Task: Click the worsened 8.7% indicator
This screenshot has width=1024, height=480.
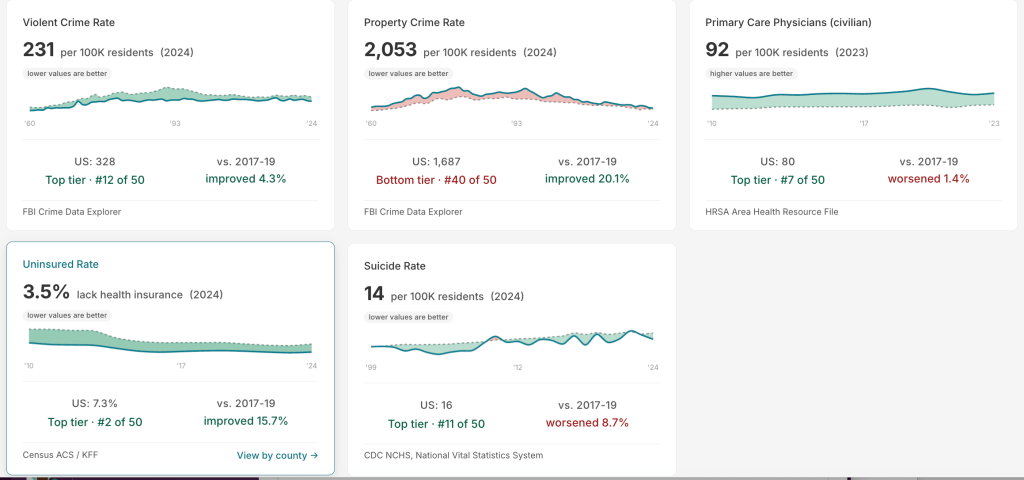Action: (x=587, y=423)
